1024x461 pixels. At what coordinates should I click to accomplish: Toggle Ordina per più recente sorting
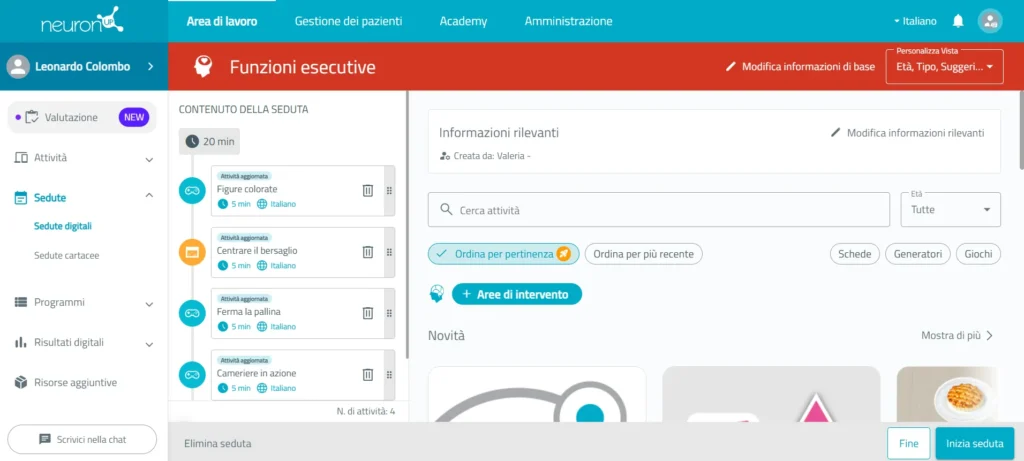point(643,254)
